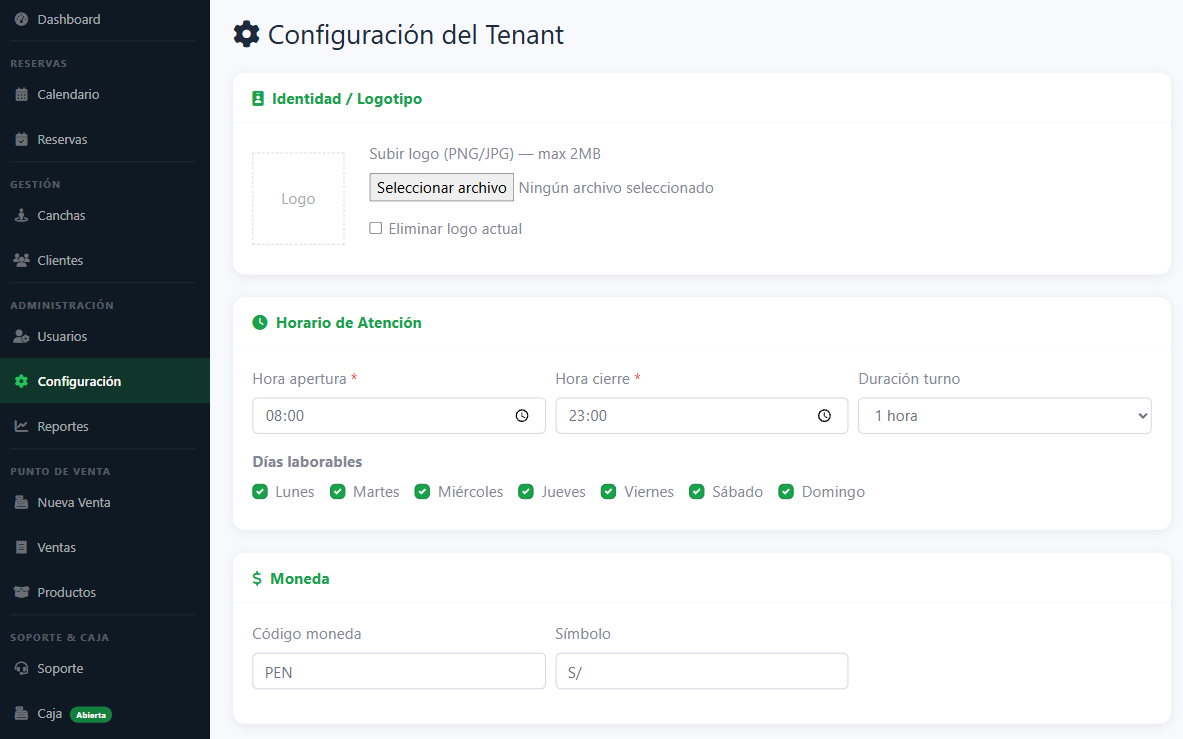The height and width of the screenshot is (739, 1183).
Task: Click the Calendario calendar icon
Action: [x=21, y=94]
